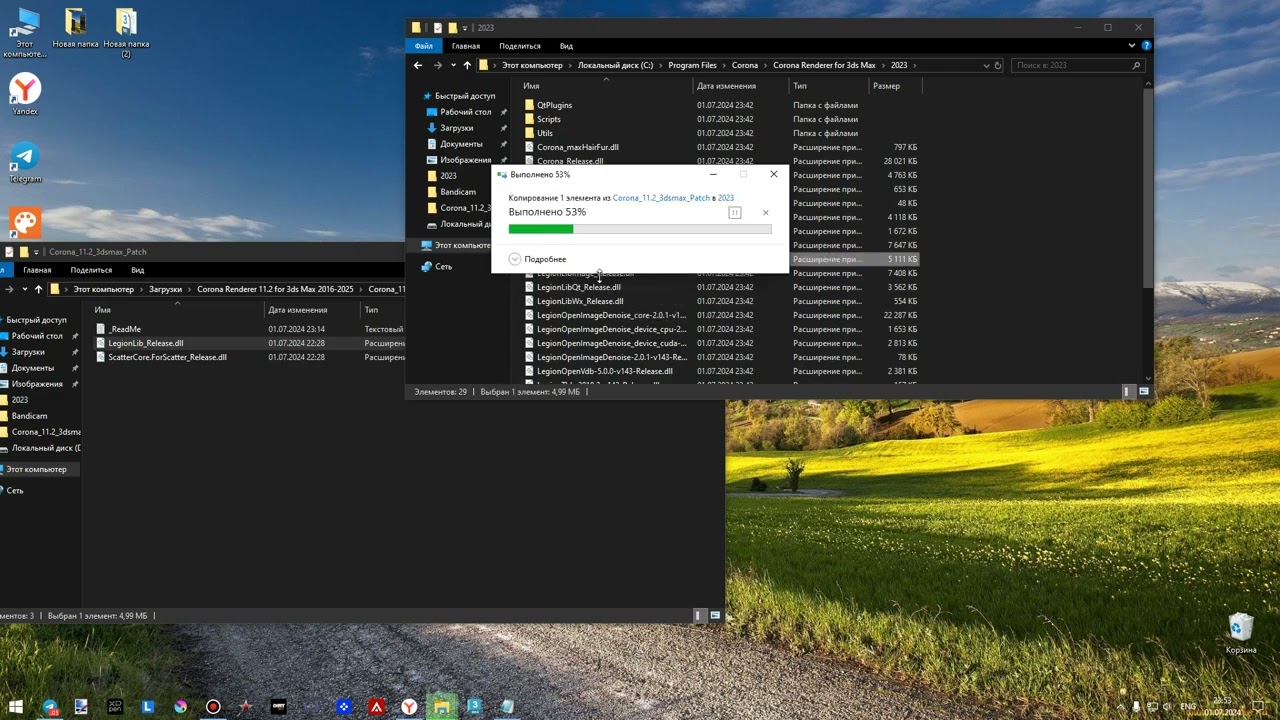Switch keyboard language 'ENG' in system tray
This screenshot has width=1280, height=720.
[x=1190, y=707]
